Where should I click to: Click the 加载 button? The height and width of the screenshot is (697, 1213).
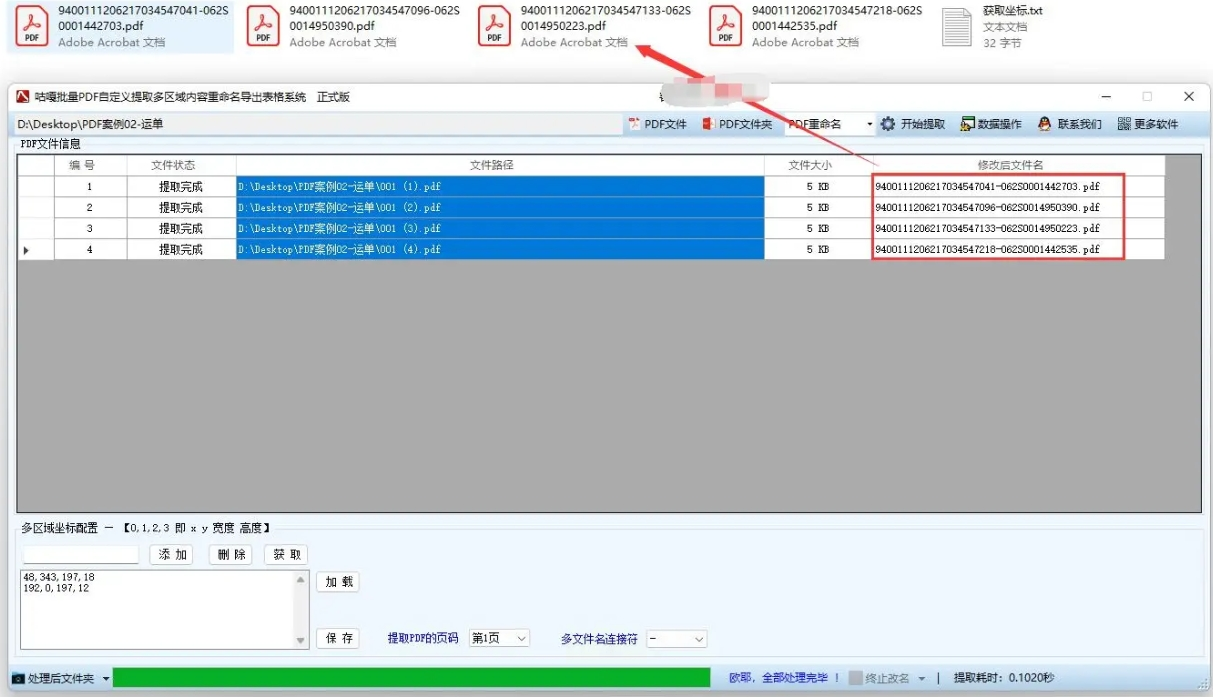[x=338, y=582]
